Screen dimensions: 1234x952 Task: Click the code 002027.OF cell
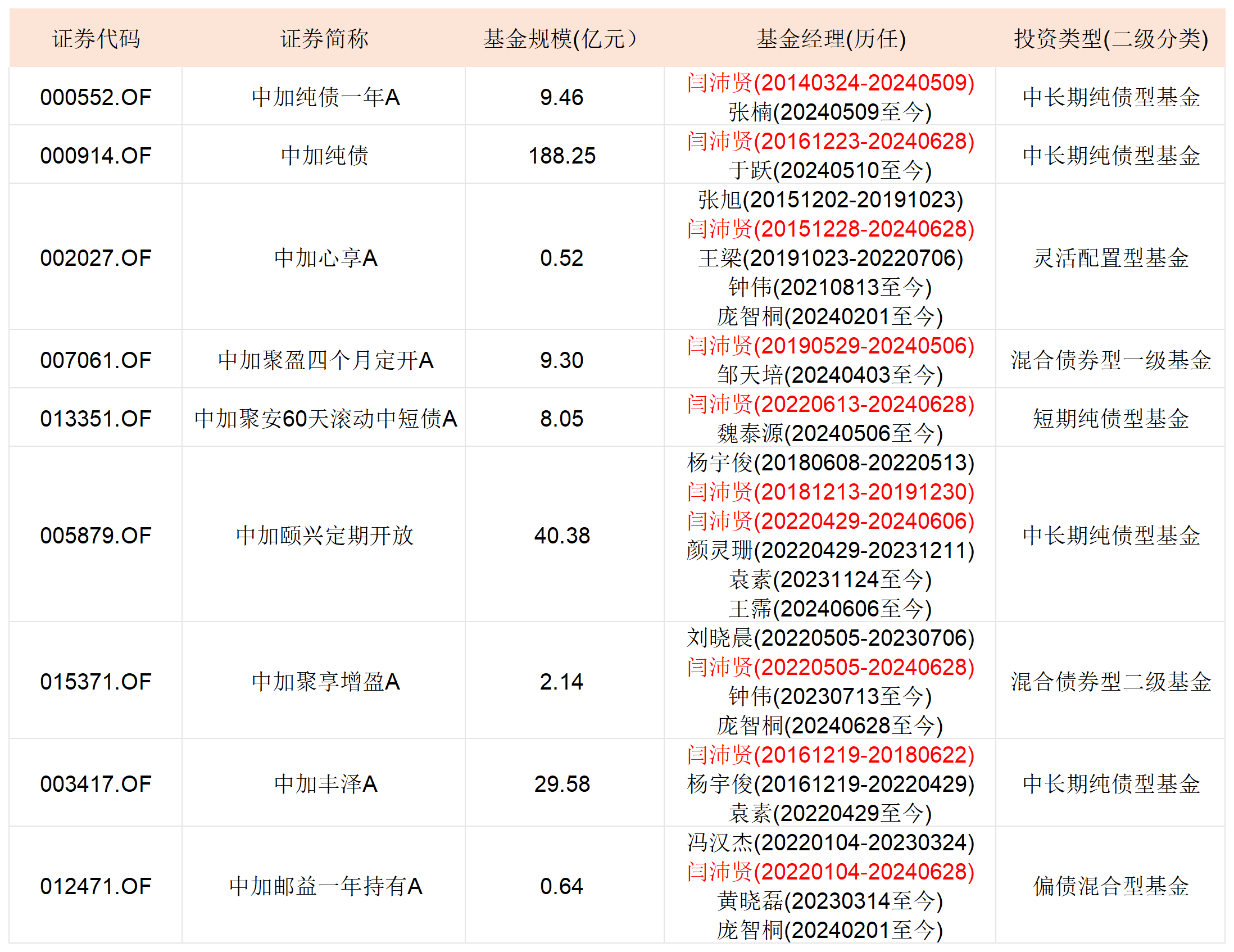click(x=96, y=257)
